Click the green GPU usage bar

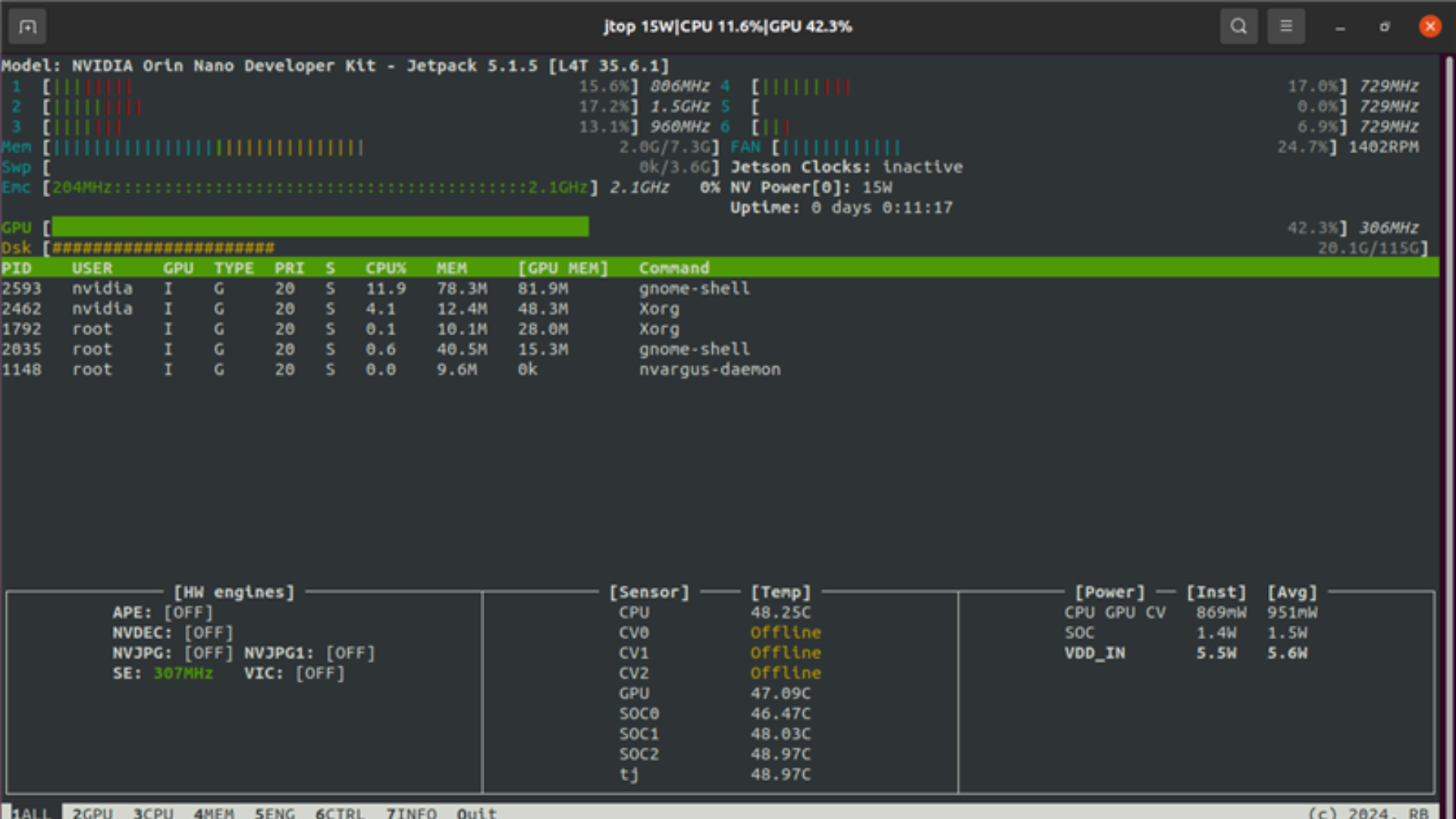[320, 227]
